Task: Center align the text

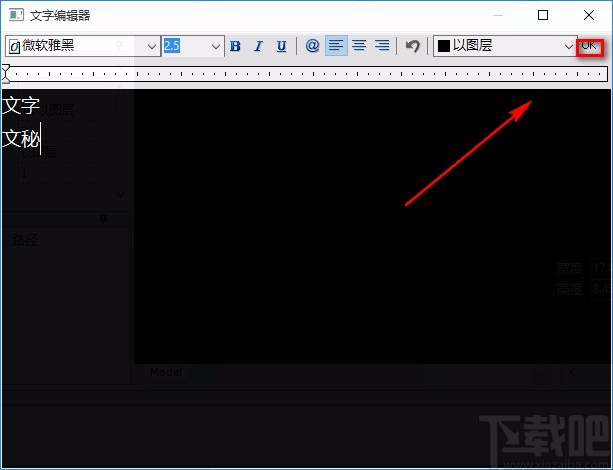Action: pos(359,46)
